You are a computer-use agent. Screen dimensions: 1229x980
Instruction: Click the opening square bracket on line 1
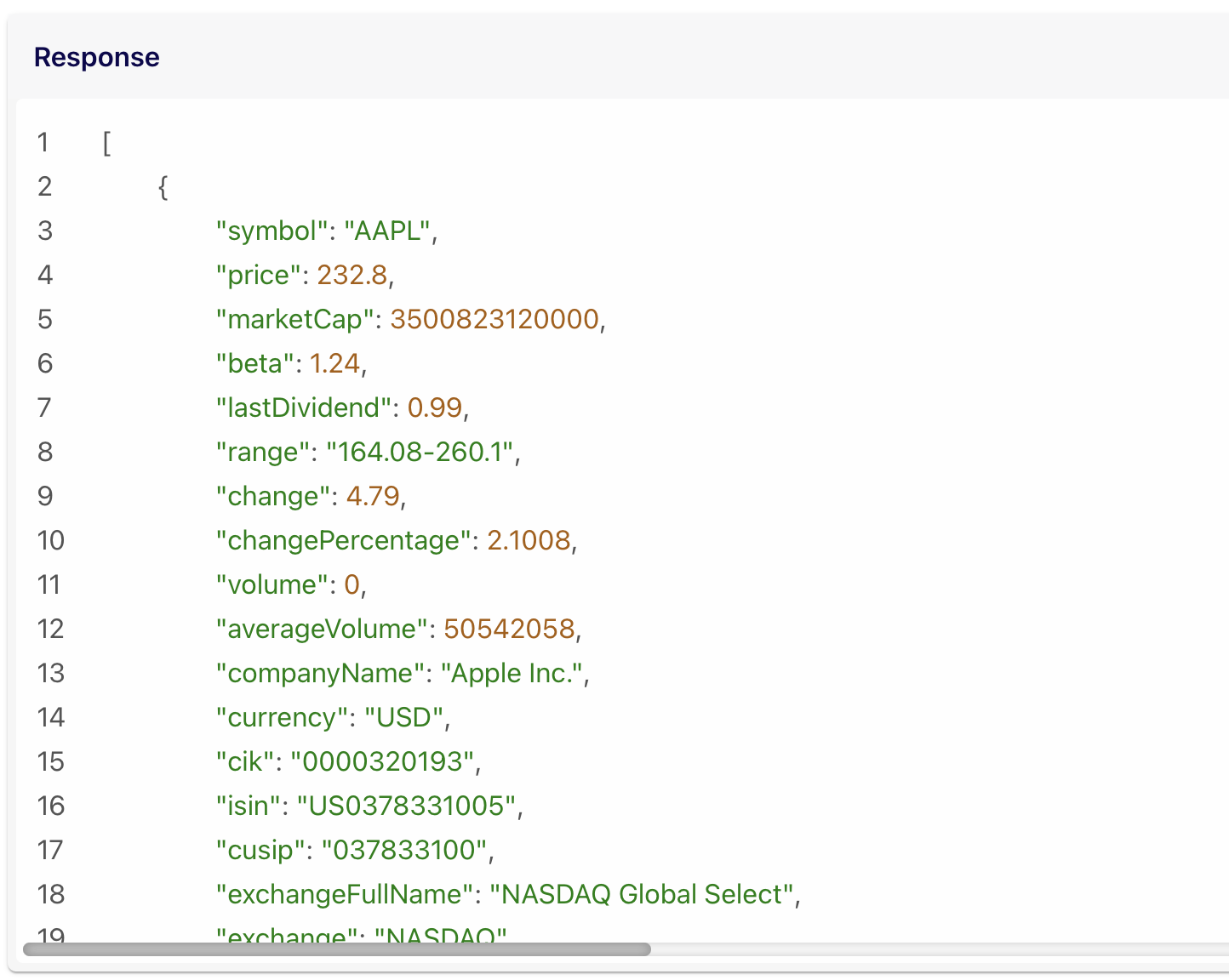point(106,142)
